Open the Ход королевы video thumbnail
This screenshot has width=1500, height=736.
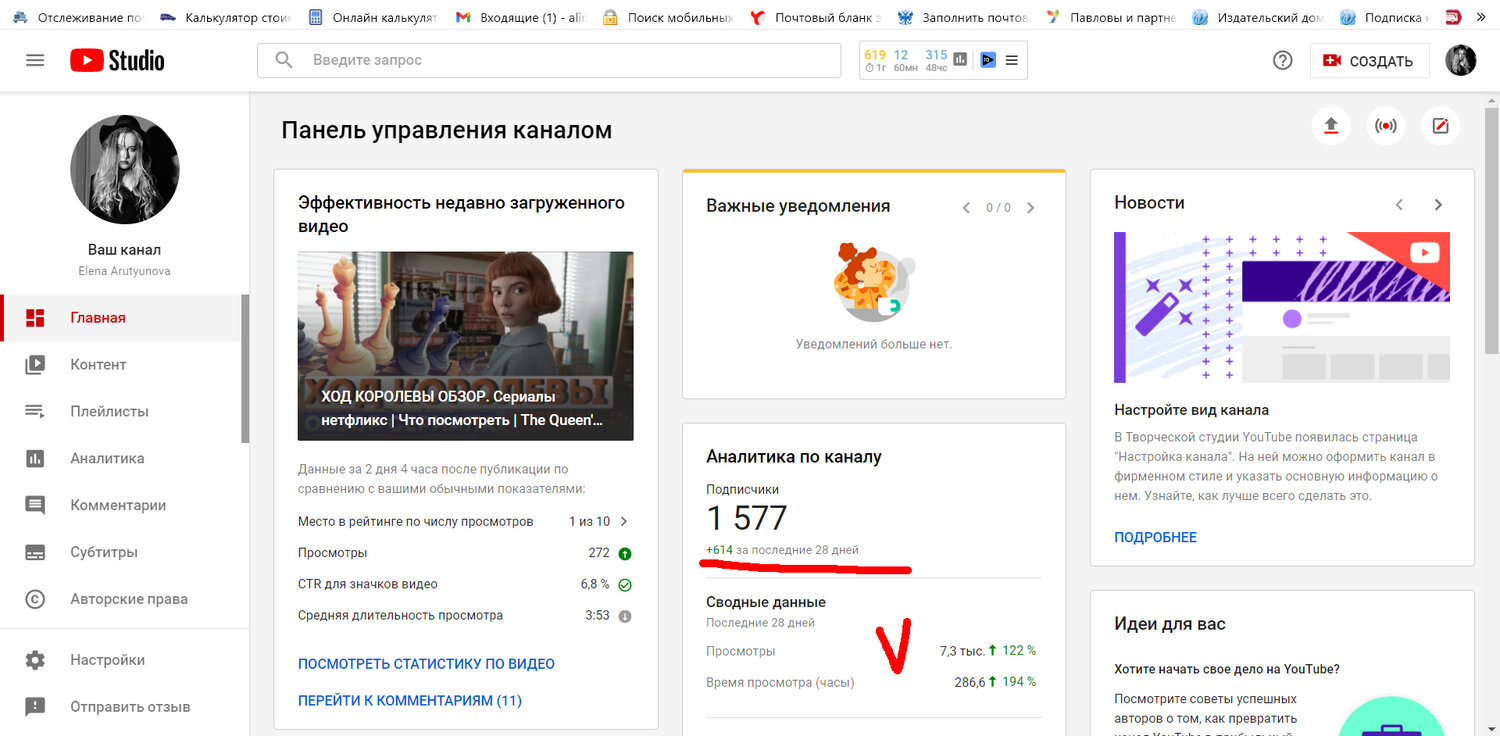pyautogui.click(x=465, y=346)
